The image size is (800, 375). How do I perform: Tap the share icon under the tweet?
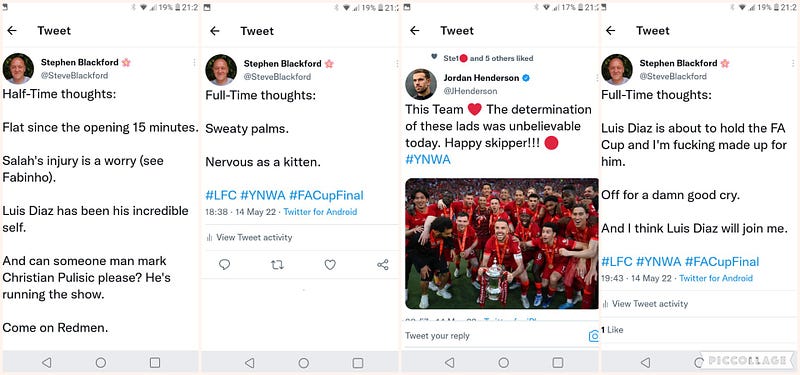coord(383,264)
